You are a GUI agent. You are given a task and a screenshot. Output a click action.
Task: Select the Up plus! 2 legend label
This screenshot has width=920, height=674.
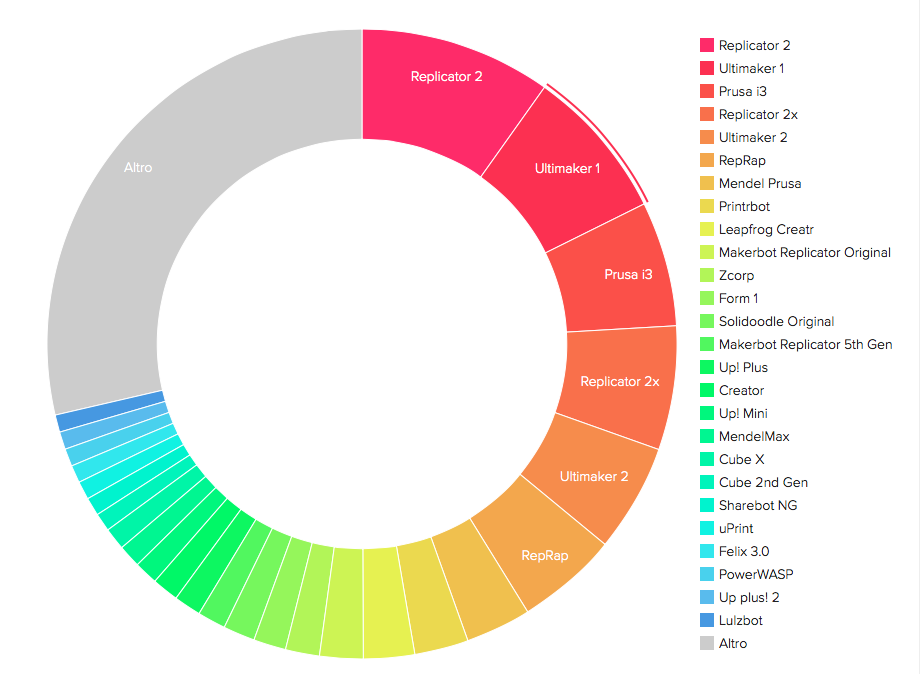point(749,597)
